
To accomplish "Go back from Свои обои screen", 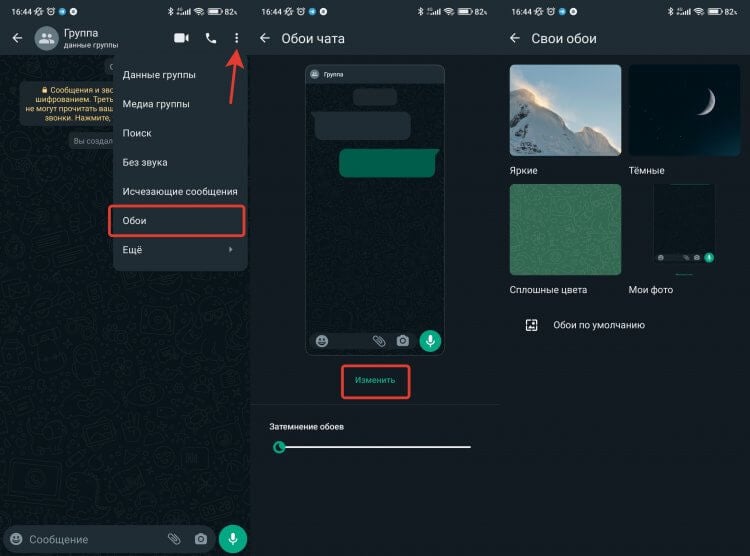I will tap(515, 38).
